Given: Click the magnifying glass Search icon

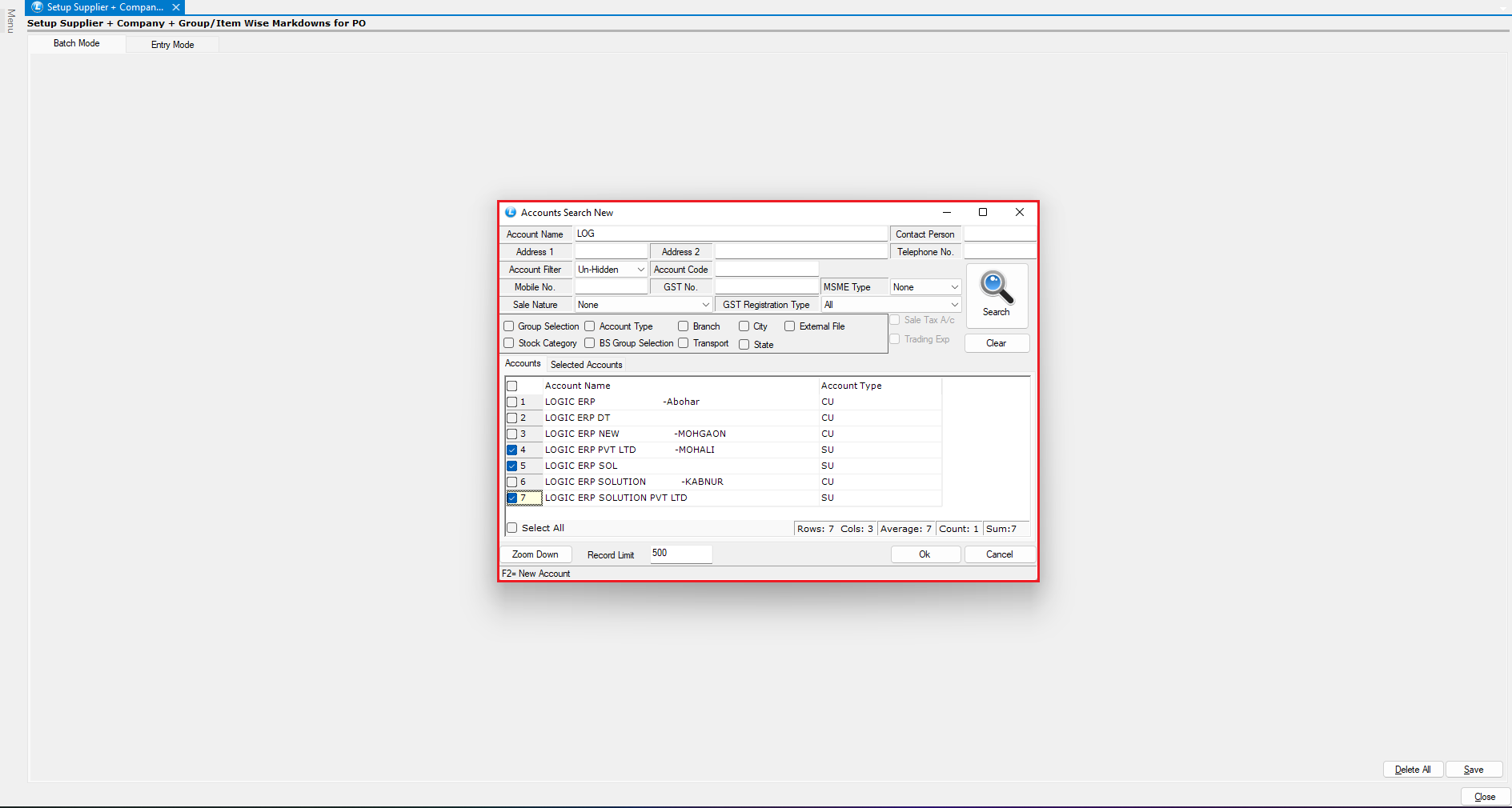Looking at the screenshot, I should coord(996,289).
